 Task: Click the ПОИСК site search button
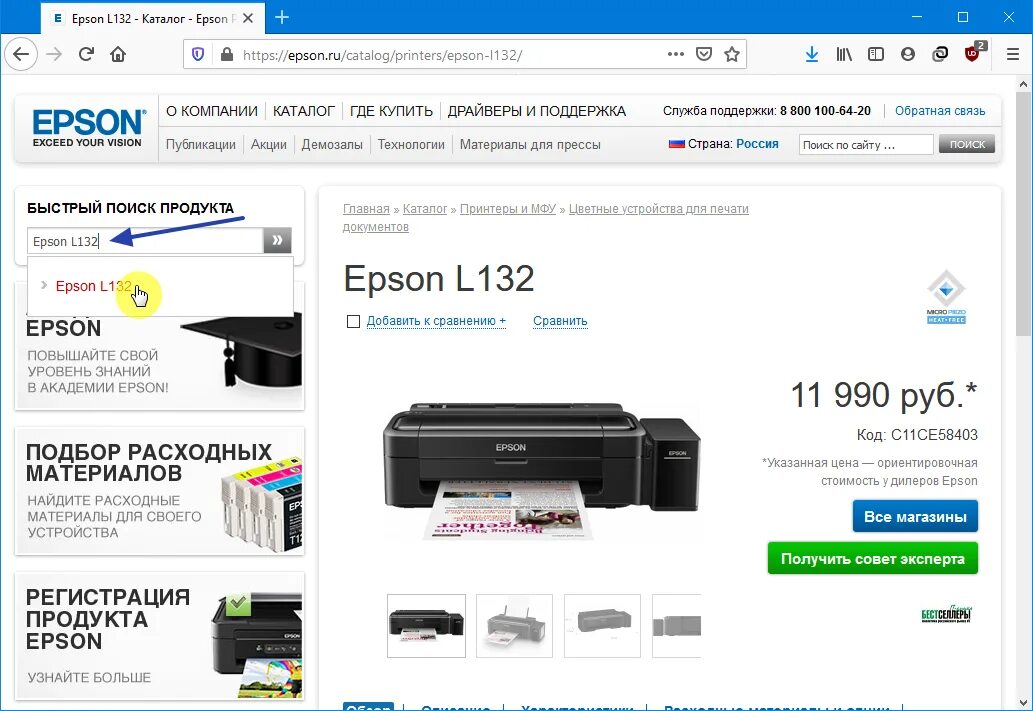coord(967,144)
